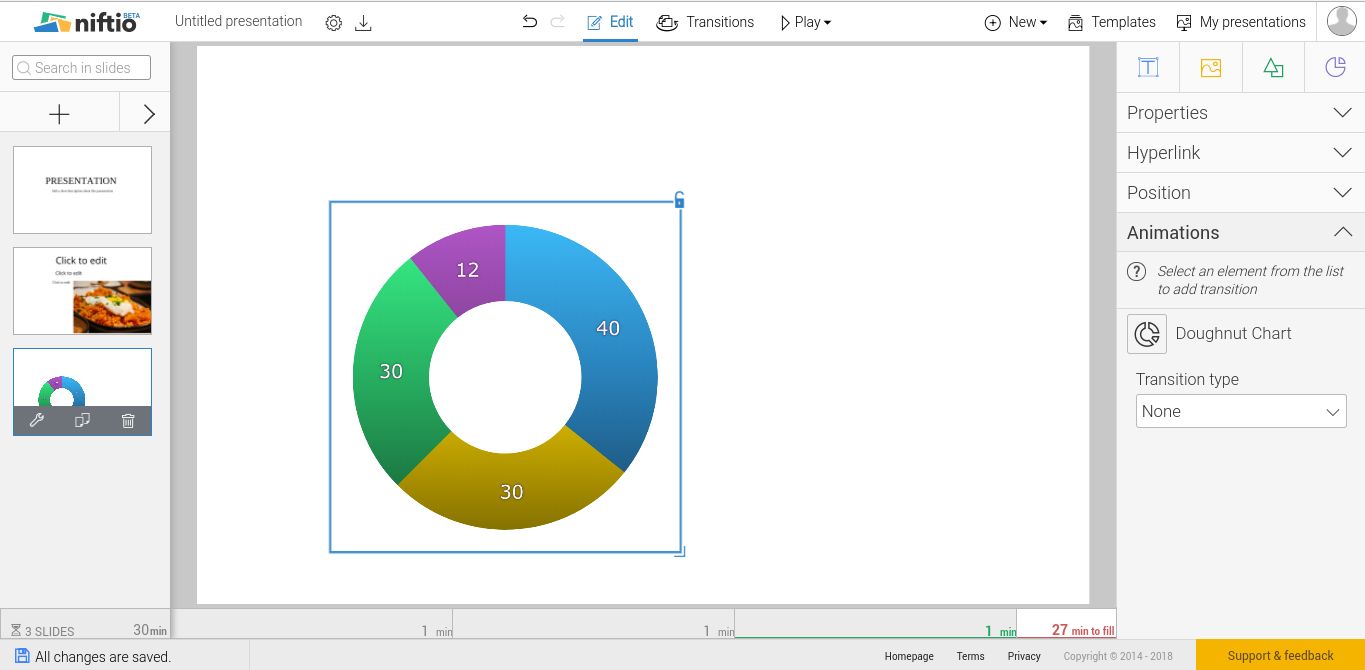This screenshot has height=670, width=1365.
Task: Expand the Position section
Action: pos(1240,193)
